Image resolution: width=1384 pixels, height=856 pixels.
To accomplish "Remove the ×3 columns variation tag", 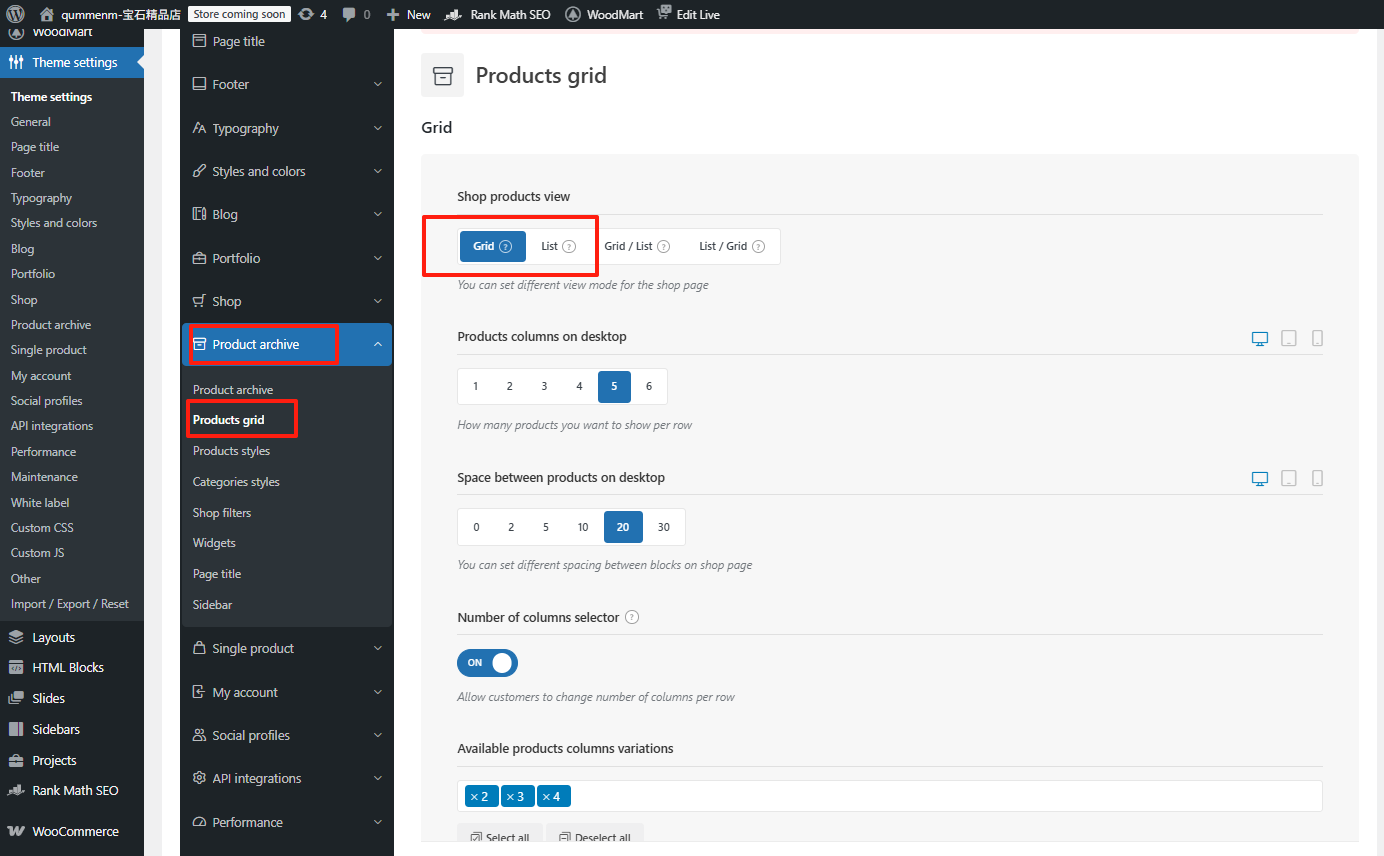I will click(509, 797).
